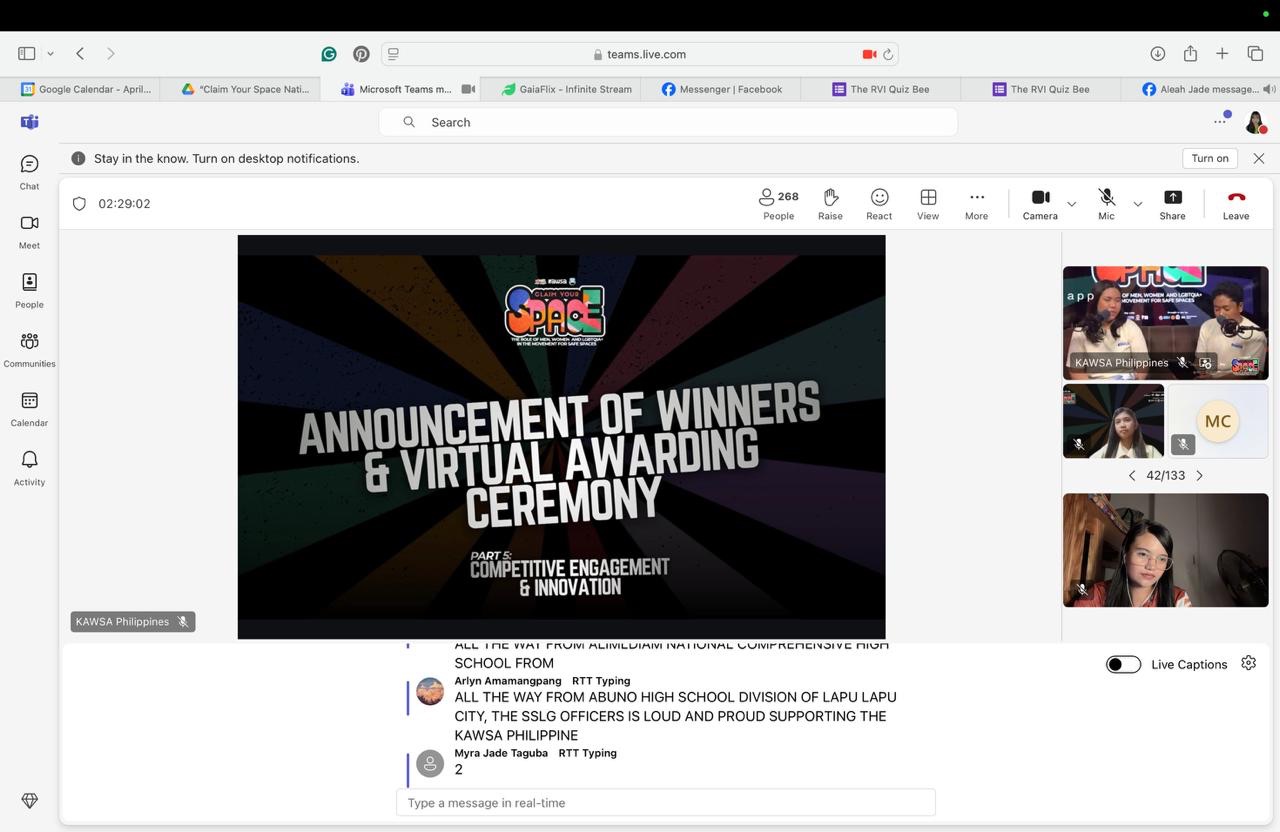
Task: Click Turn on desktop notifications
Action: pos(1210,158)
